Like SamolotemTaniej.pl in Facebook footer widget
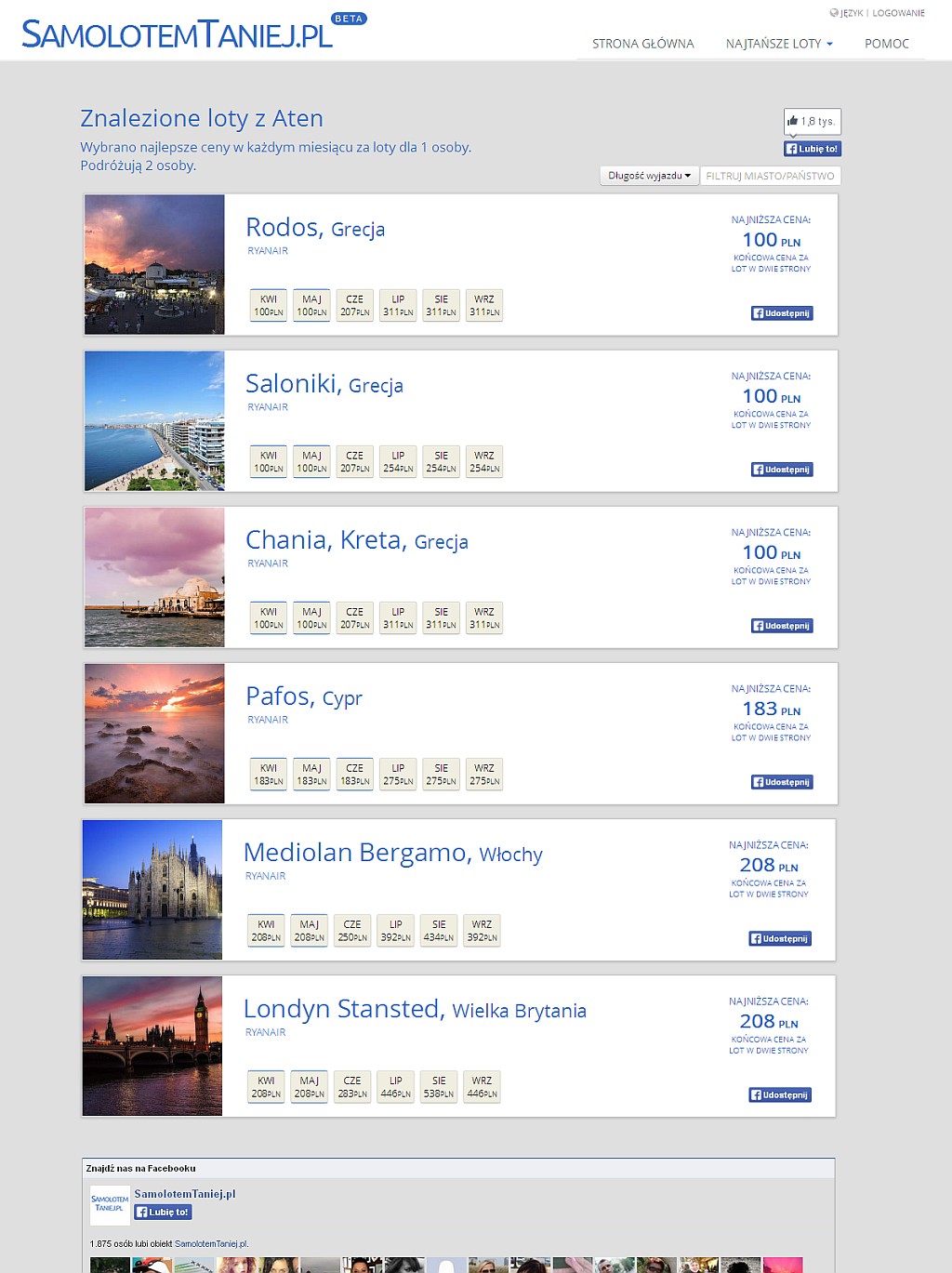Screen dimensions: 952x1273 163,1212
